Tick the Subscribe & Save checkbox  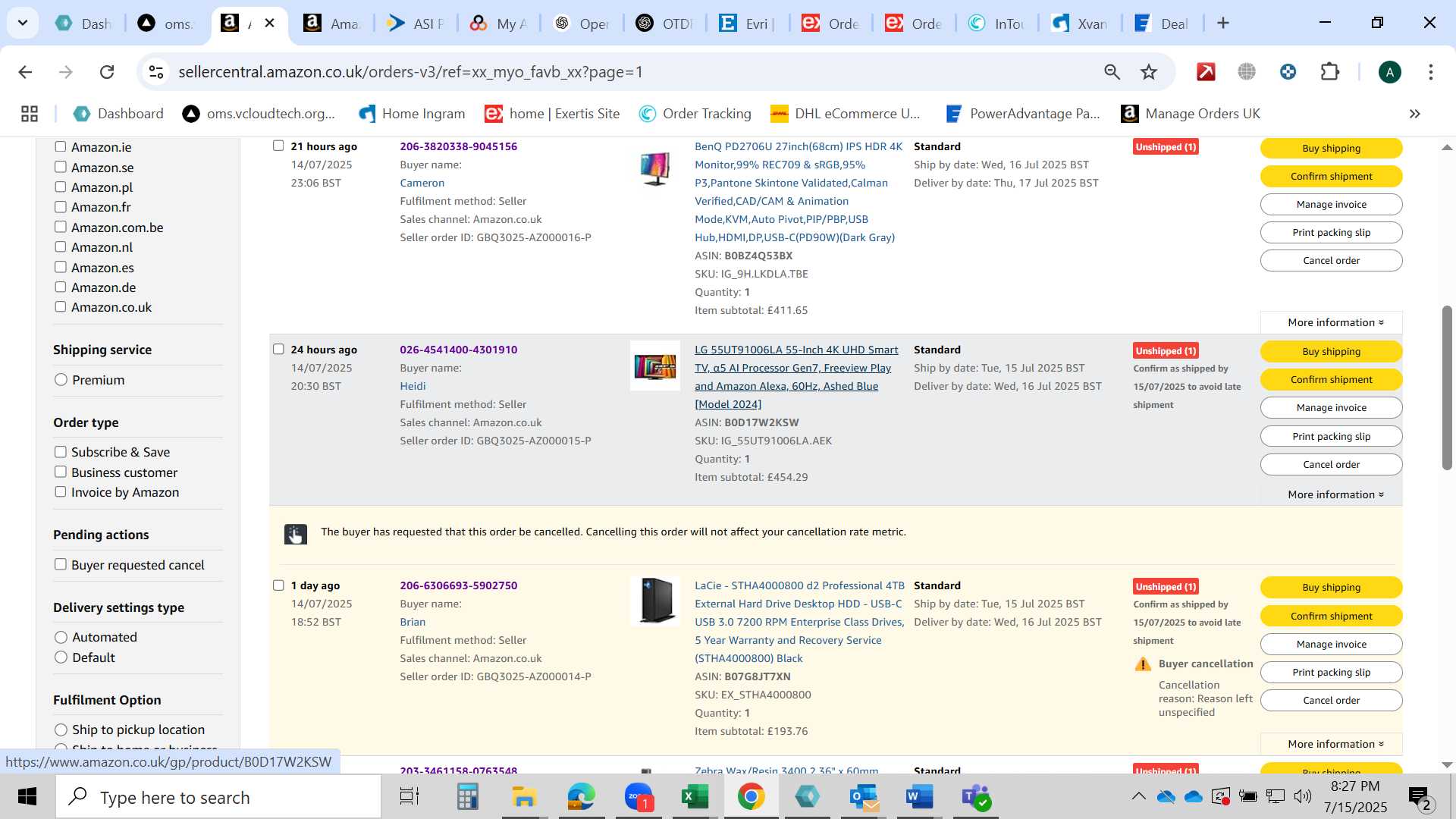click(61, 452)
